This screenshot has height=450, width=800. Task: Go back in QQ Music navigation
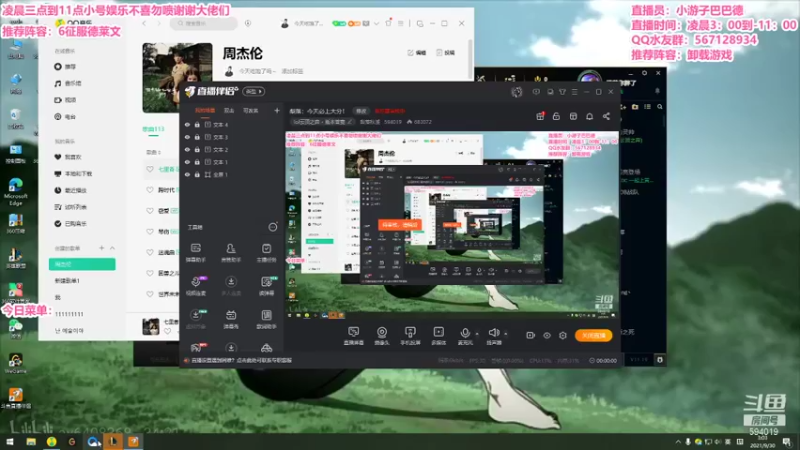(144, 23)
